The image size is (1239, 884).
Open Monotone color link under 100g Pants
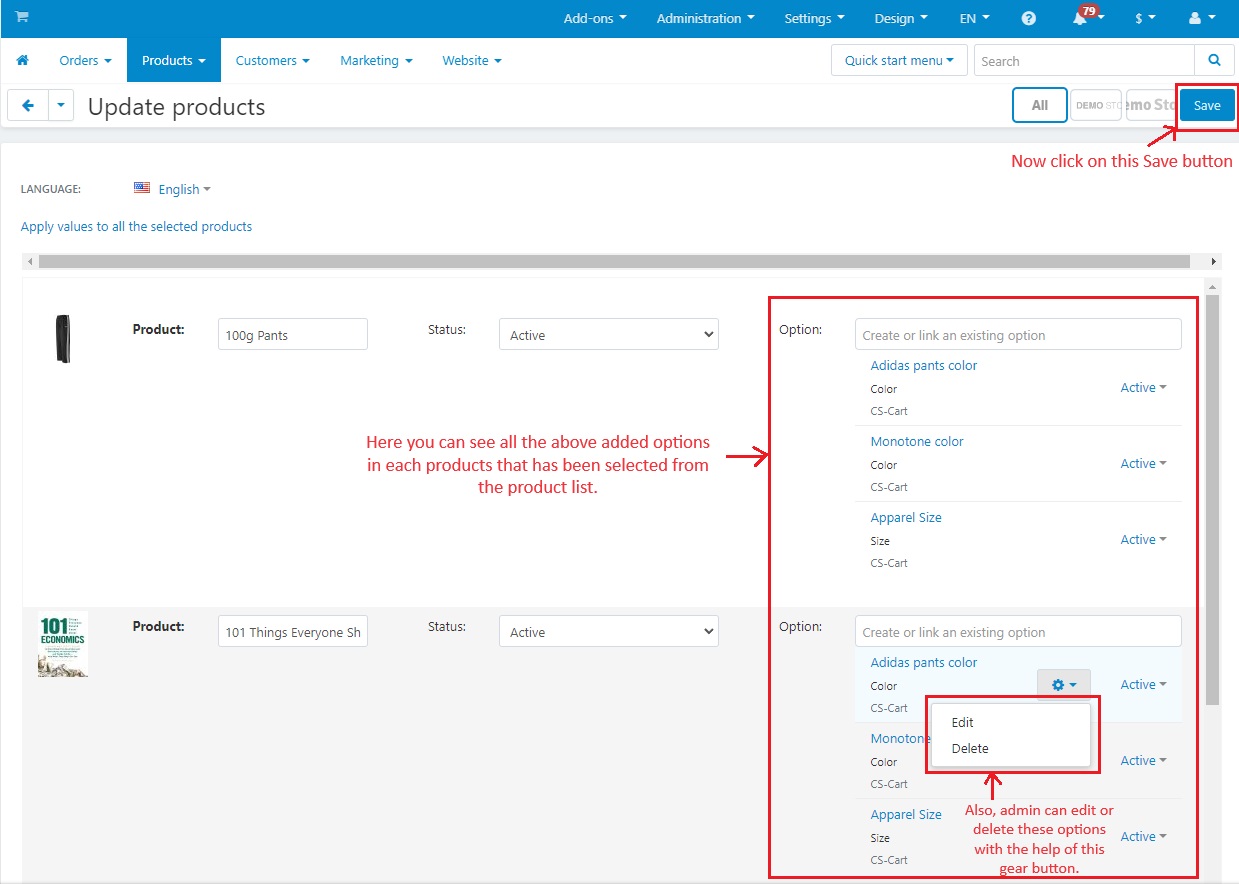coord(917,441)
